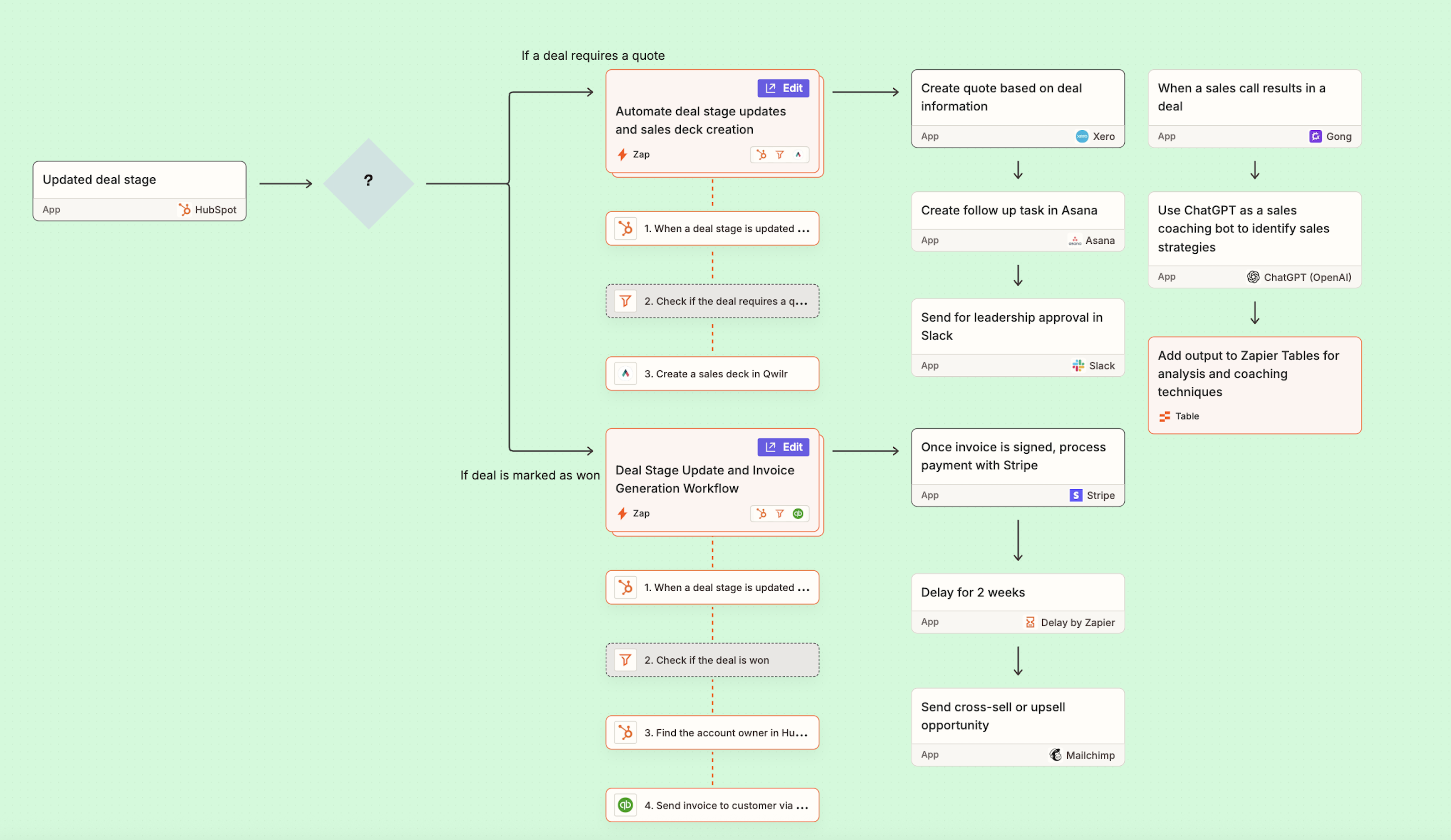Click the HubSpot icon in Updated deal stage card
Viewport: 1451px width, 840px height.
(184, 210)
